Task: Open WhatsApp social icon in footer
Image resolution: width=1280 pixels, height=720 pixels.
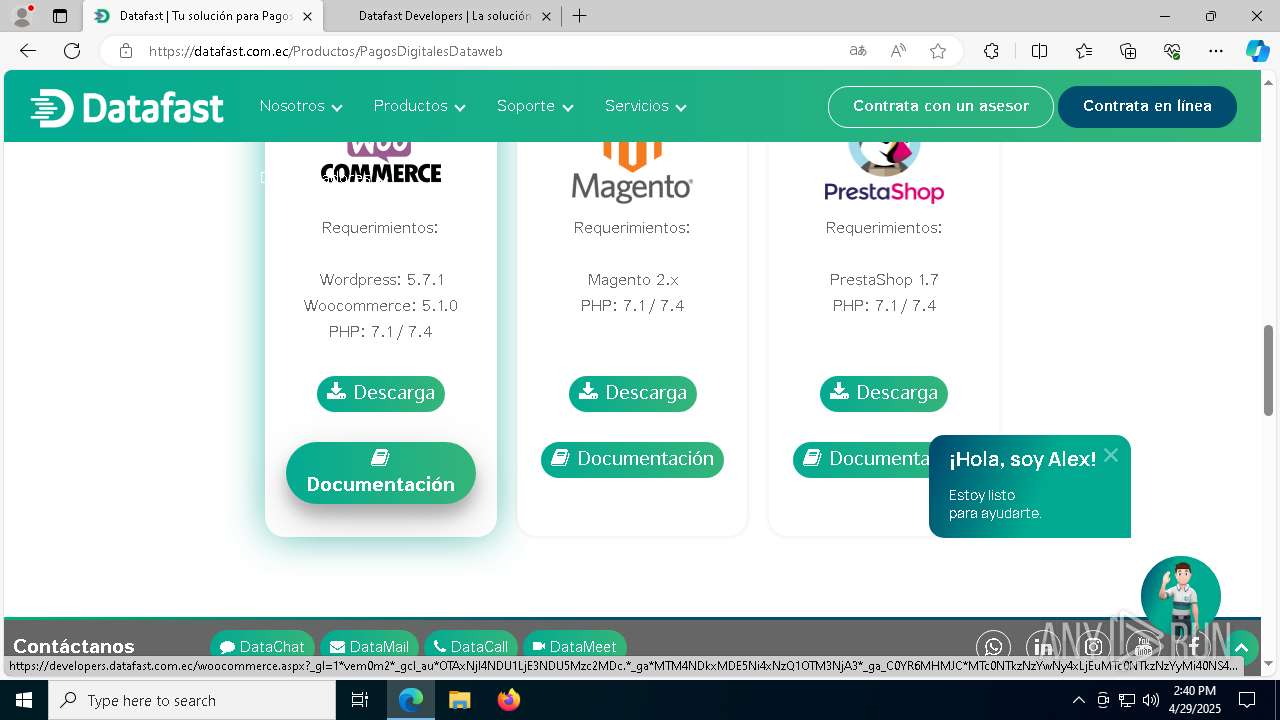Action: [993, 648]
